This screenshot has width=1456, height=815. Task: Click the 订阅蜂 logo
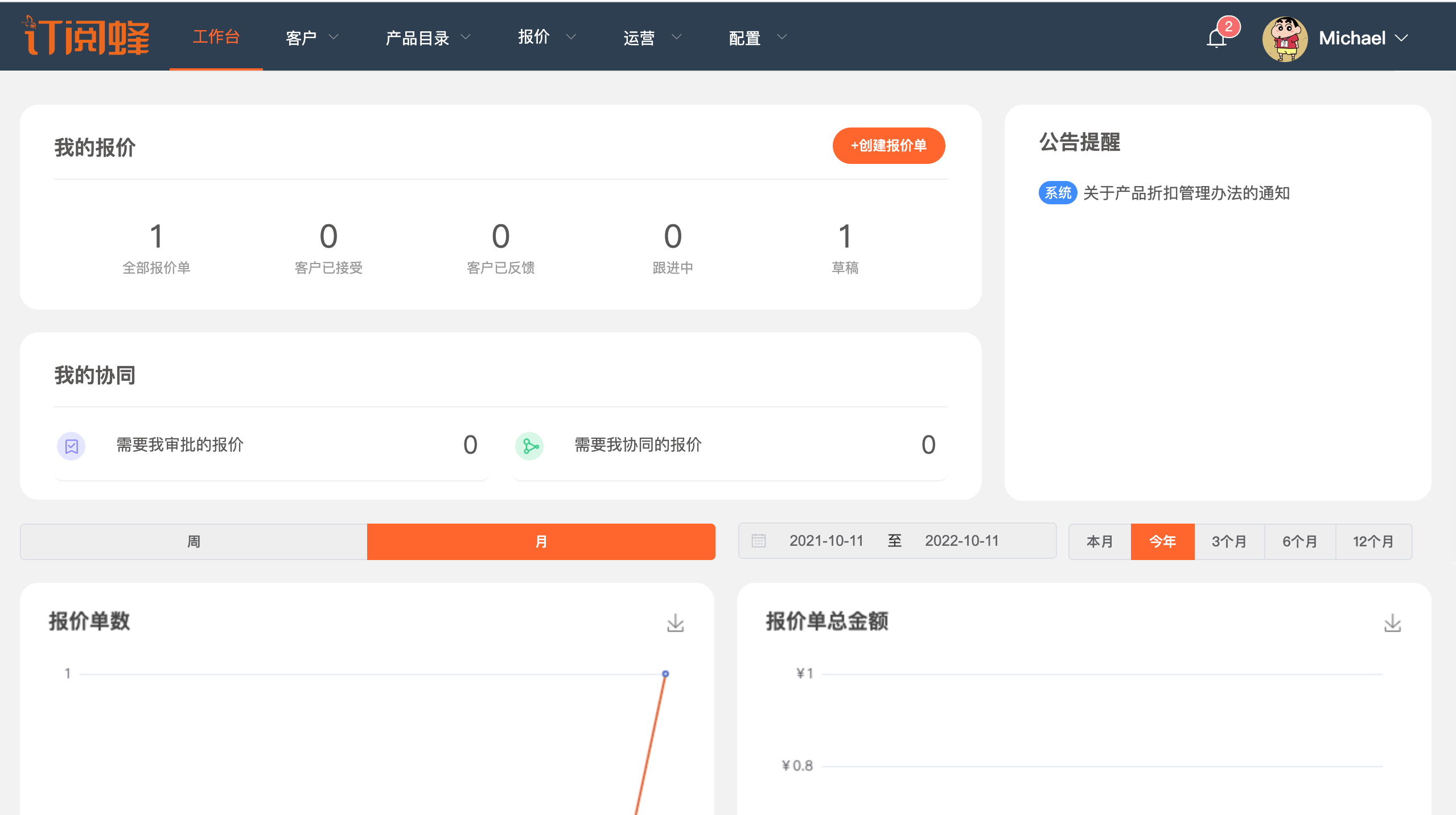87,37
